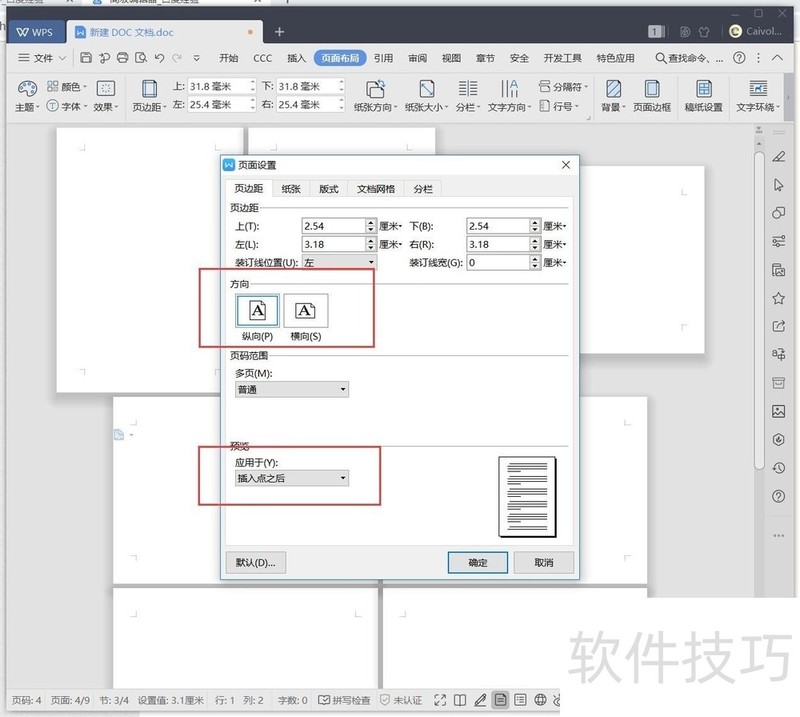Click the 默认(D)... button
The width and height of the screenshot is (800, 717).
click(x=256, y=562)
